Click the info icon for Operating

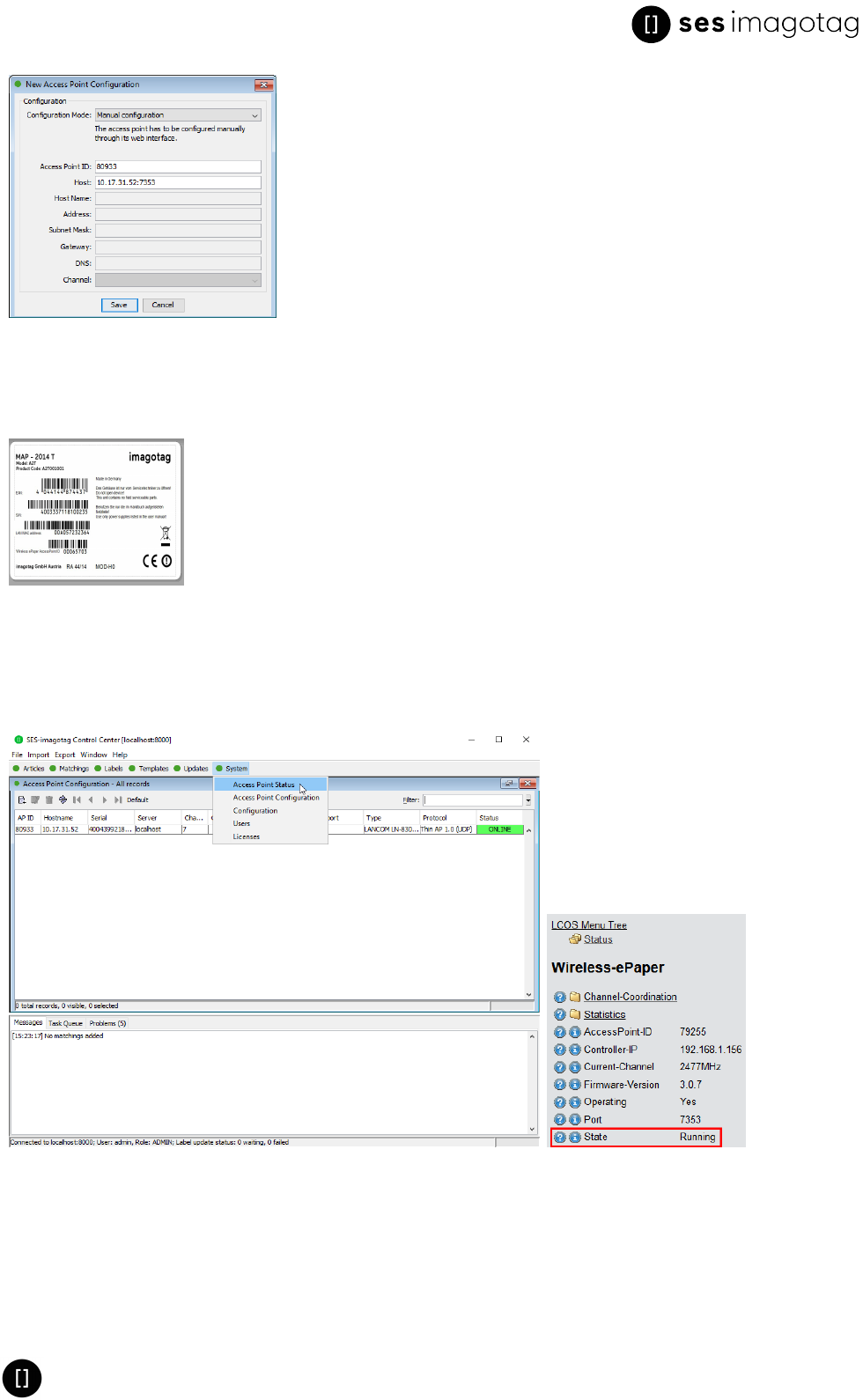click(575, 1102)
